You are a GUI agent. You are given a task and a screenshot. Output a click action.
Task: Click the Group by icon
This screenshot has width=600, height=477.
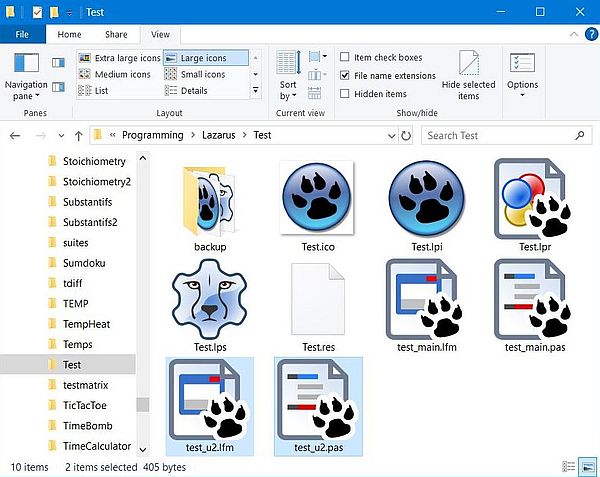tap(318, 57)
